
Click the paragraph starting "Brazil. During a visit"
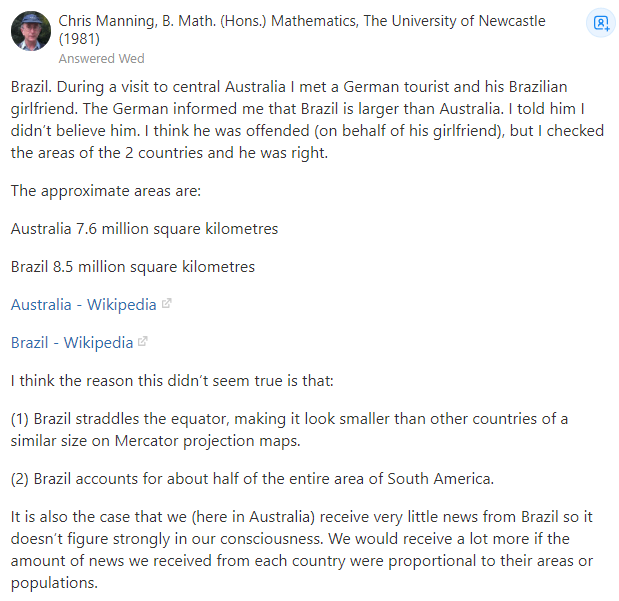tap(290, 120)
